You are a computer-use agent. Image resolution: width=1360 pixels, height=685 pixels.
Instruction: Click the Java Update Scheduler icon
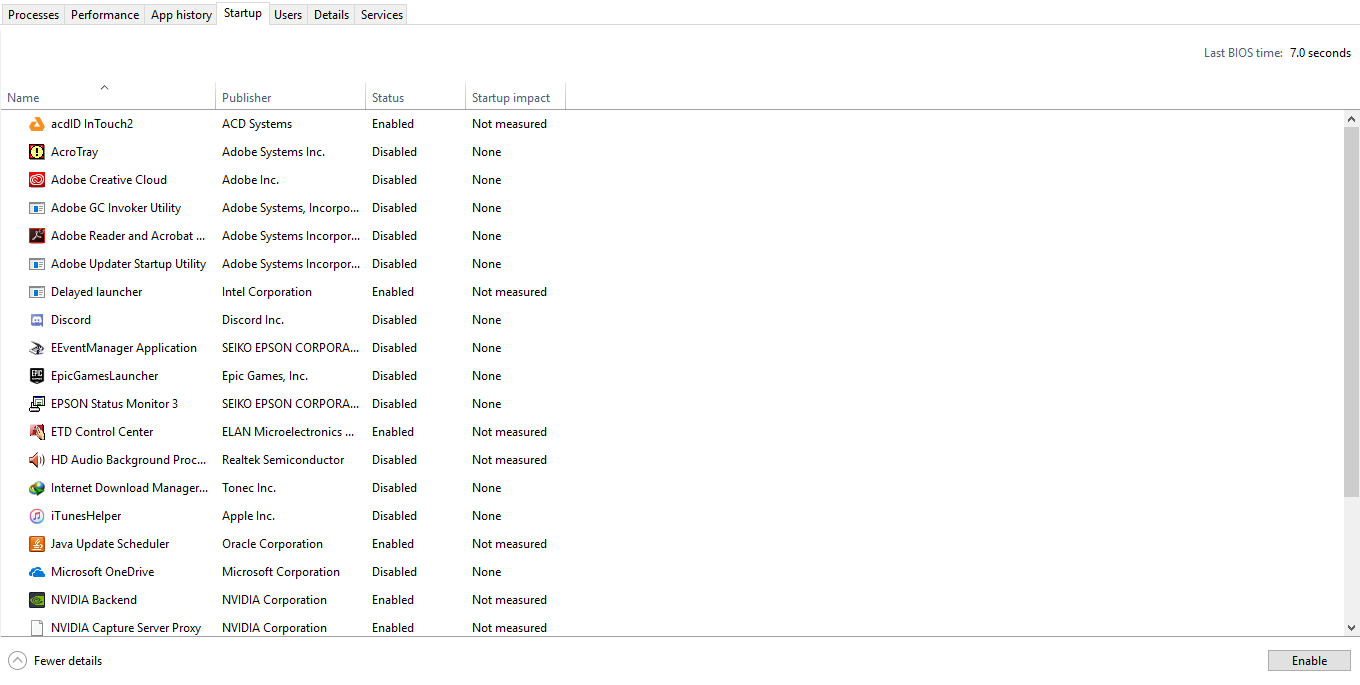[x=37, y=544]
